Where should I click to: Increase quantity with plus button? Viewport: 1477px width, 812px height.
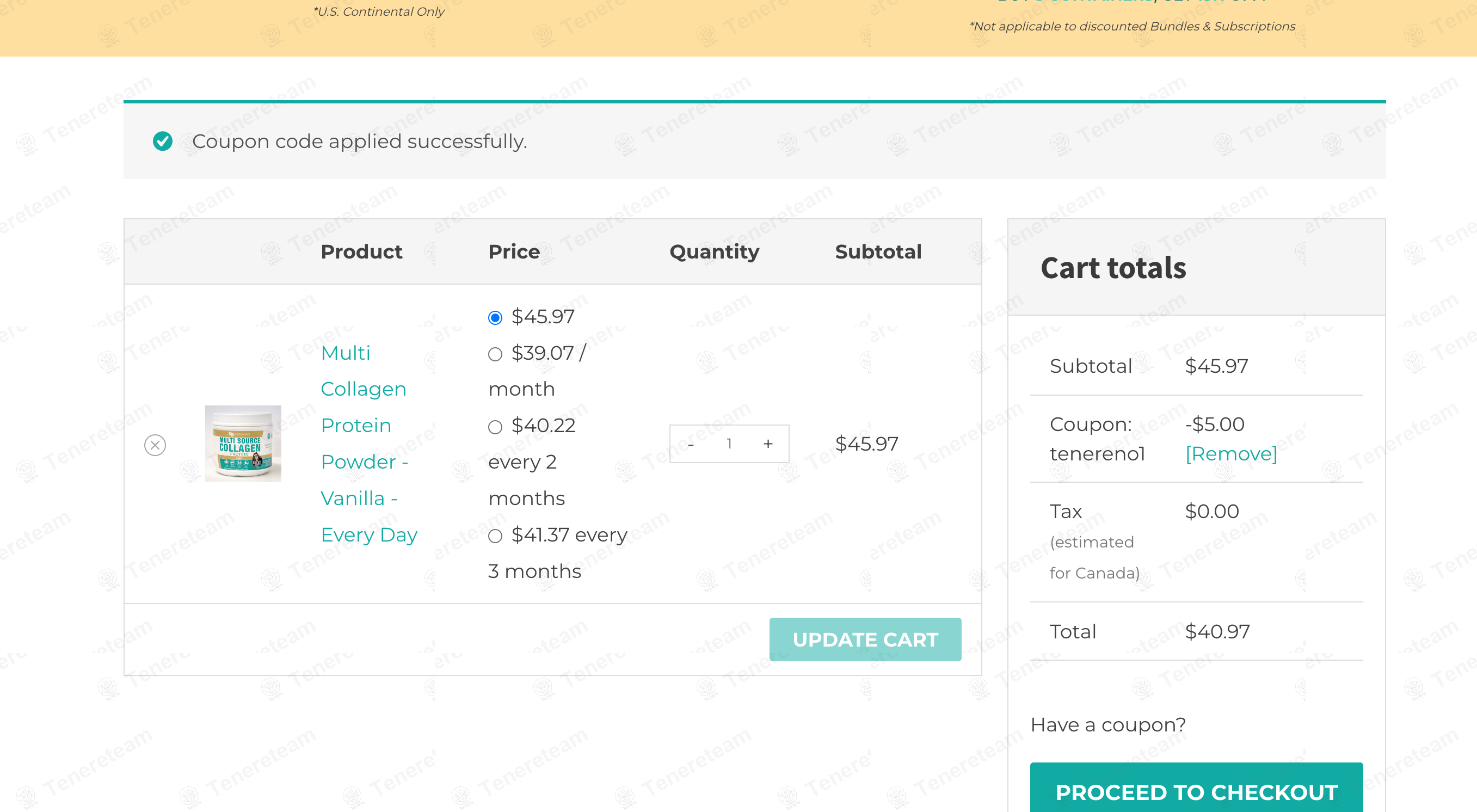click(768, 444)
